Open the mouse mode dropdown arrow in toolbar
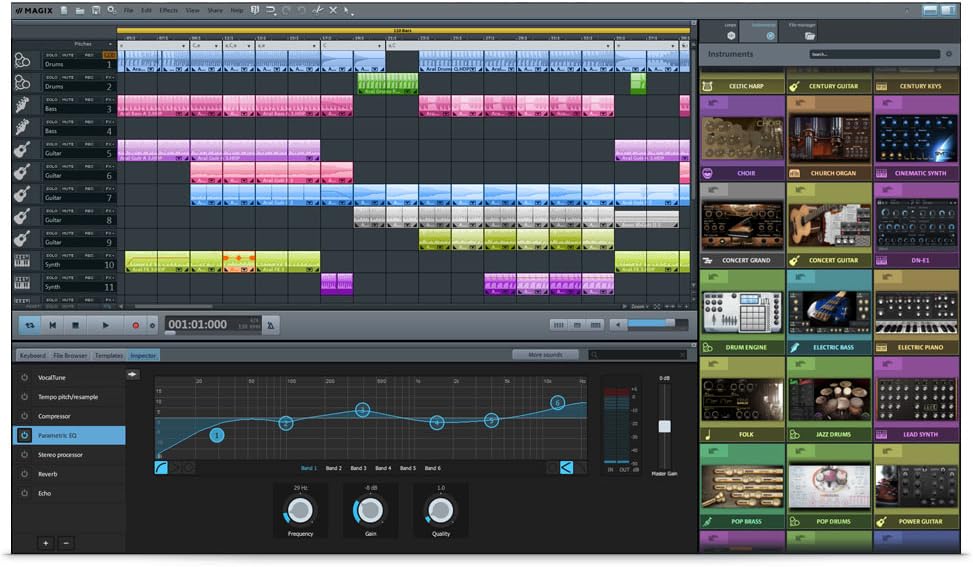This screenshot has height=567, width=973. (x=351, y=12)
